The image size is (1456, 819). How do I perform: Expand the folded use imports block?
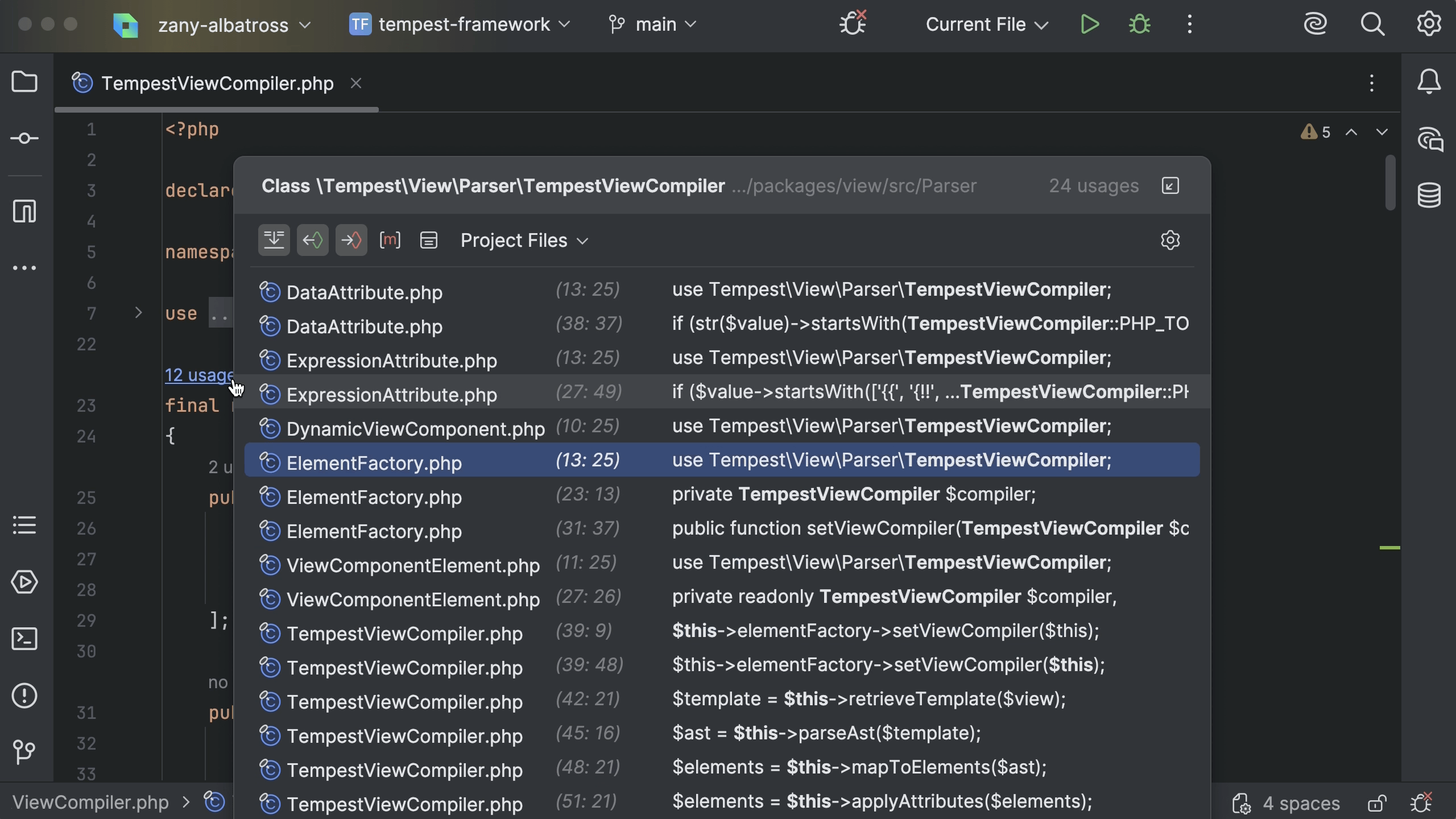point(138,313)
